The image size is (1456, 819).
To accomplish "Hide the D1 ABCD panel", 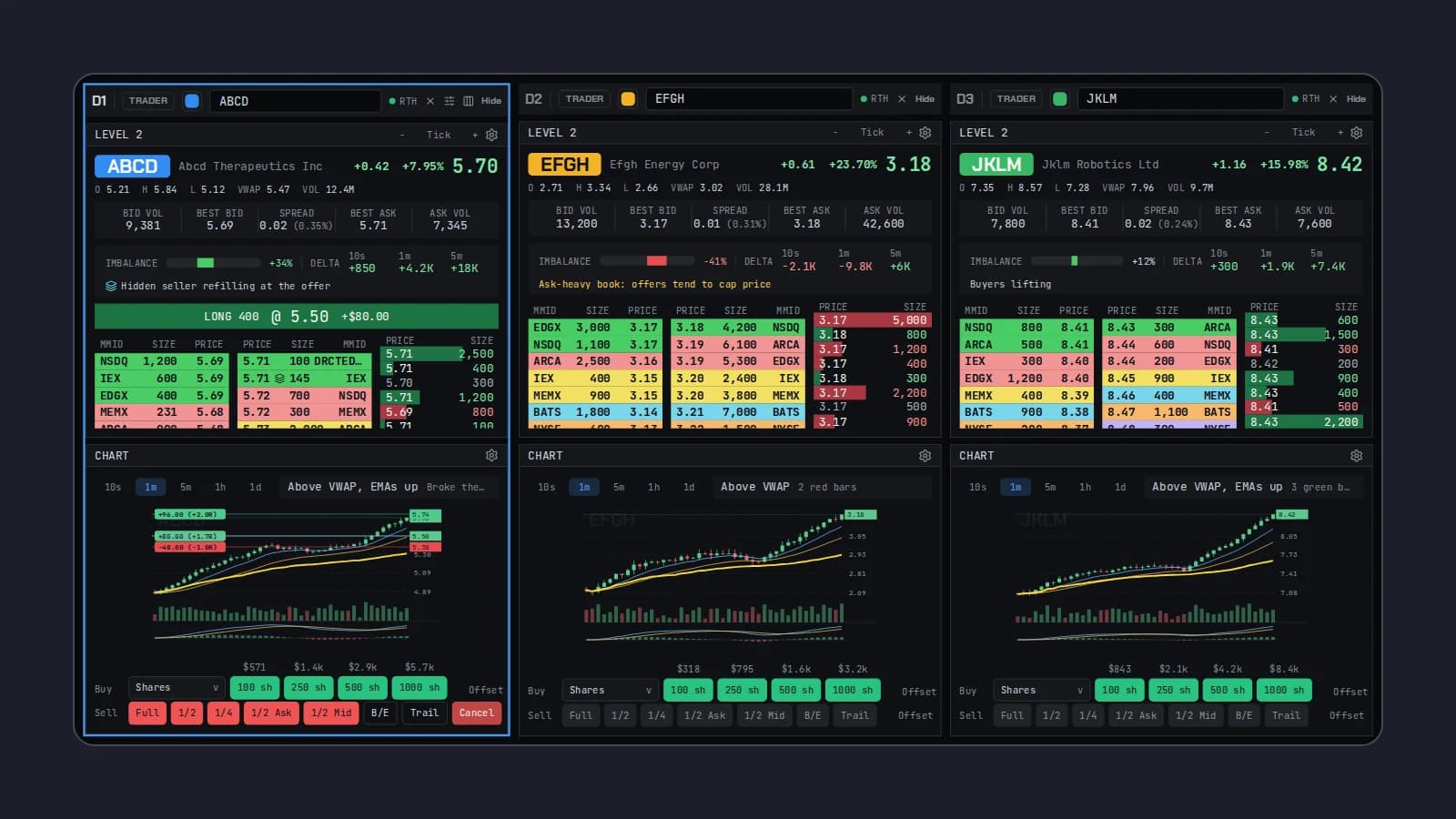I will pyautogui.click(x=491, y=101).
